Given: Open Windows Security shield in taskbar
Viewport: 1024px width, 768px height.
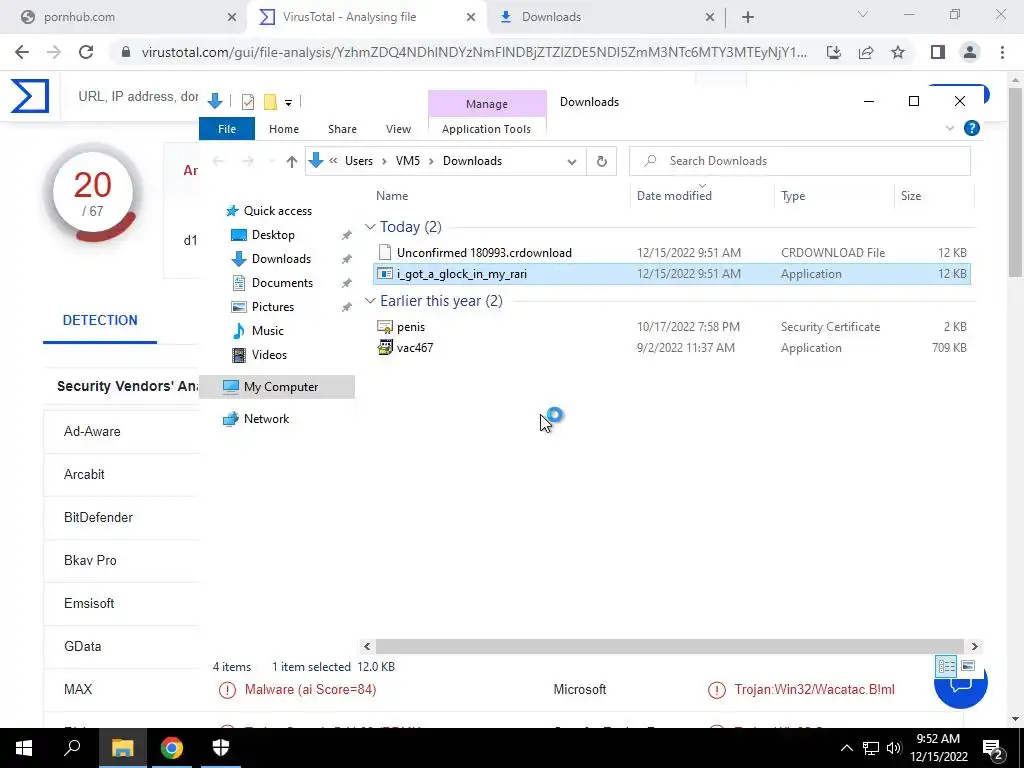Looking at the screenshot, I should pos(221,748).
